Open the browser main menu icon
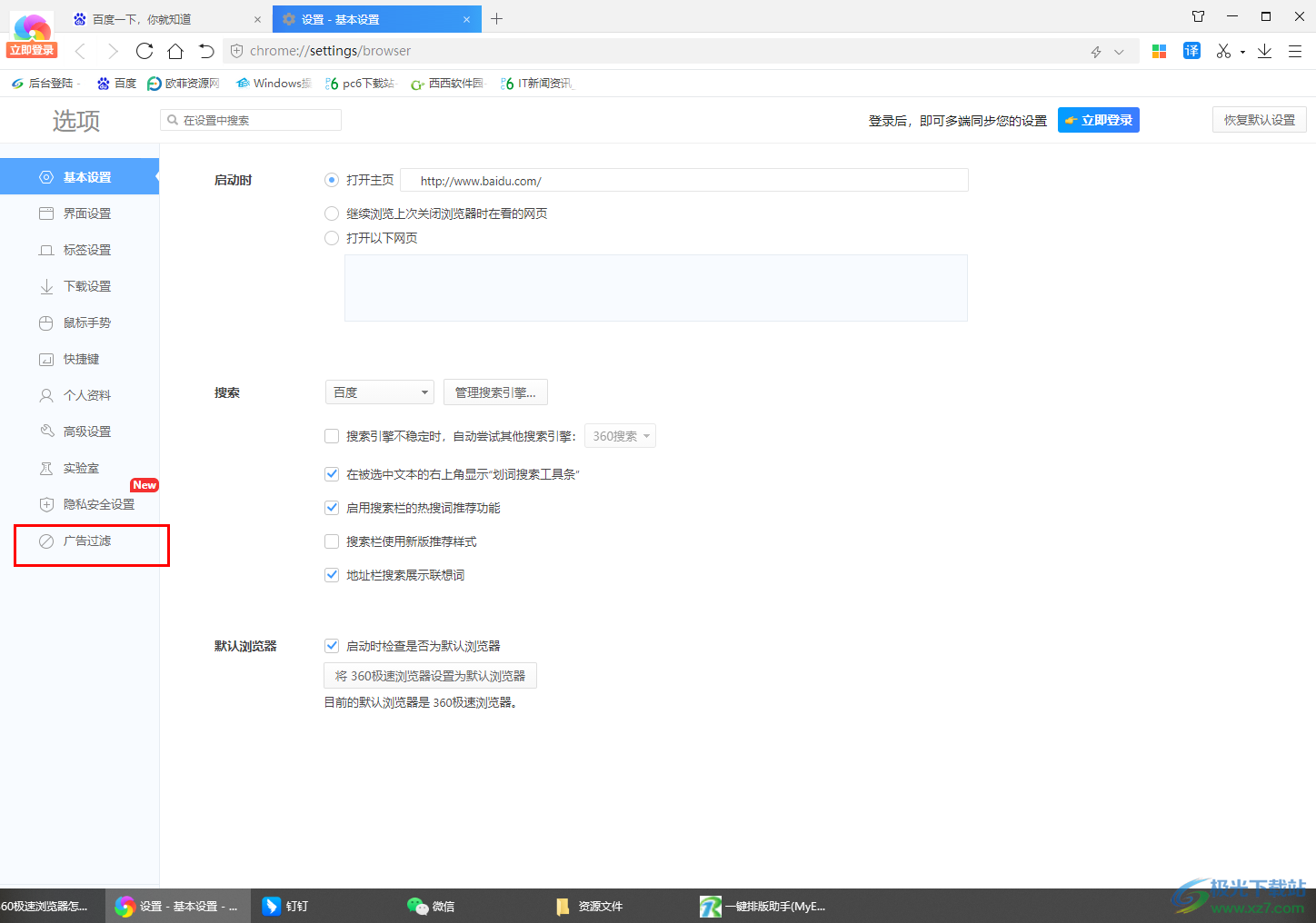Image resolution: width=1316 pixels, height=923 pixels. pyautogui.click(x=1295, y=52)
